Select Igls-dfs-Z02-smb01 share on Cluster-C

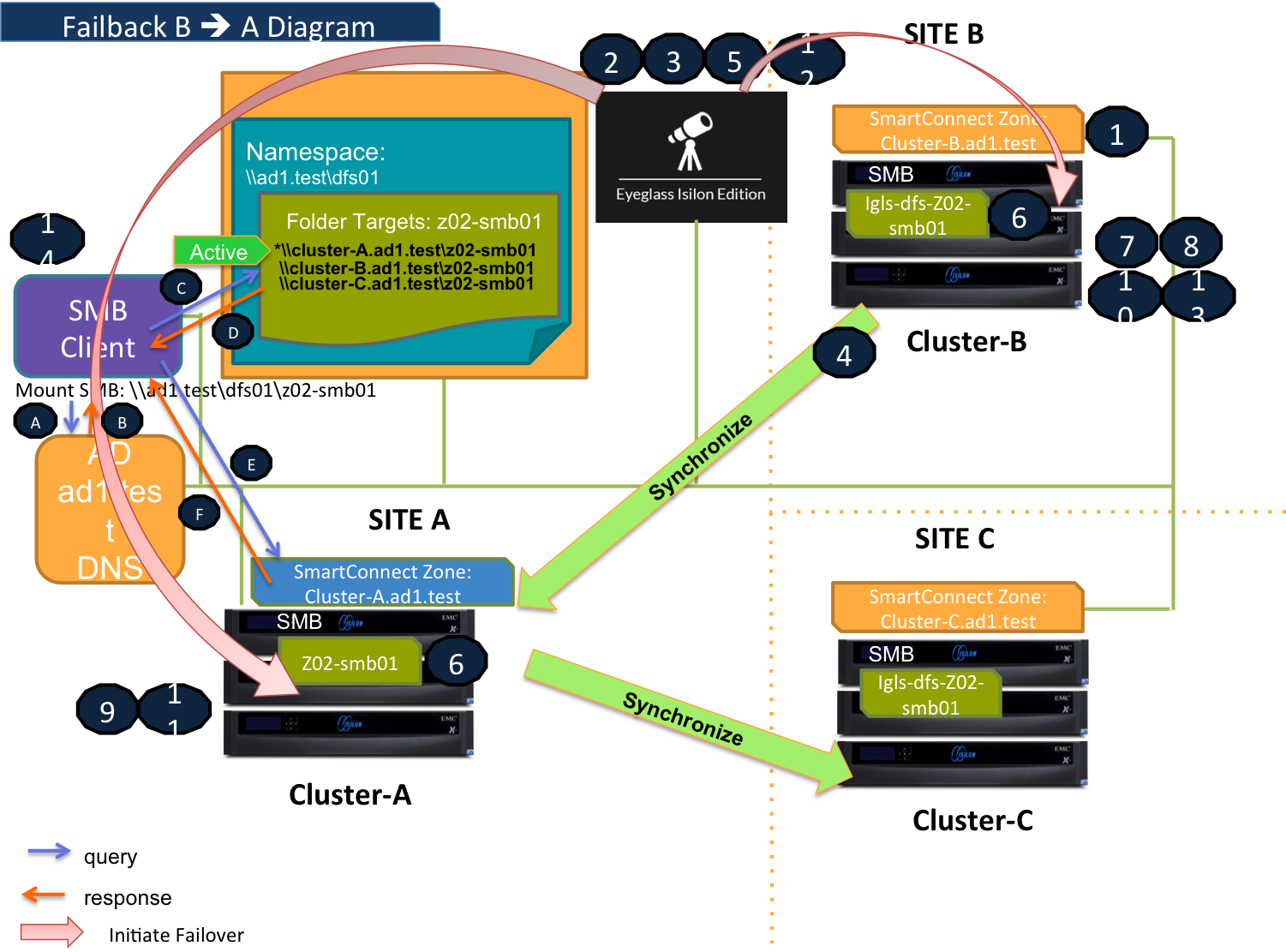pyautogui.click(x=930, y=694)
